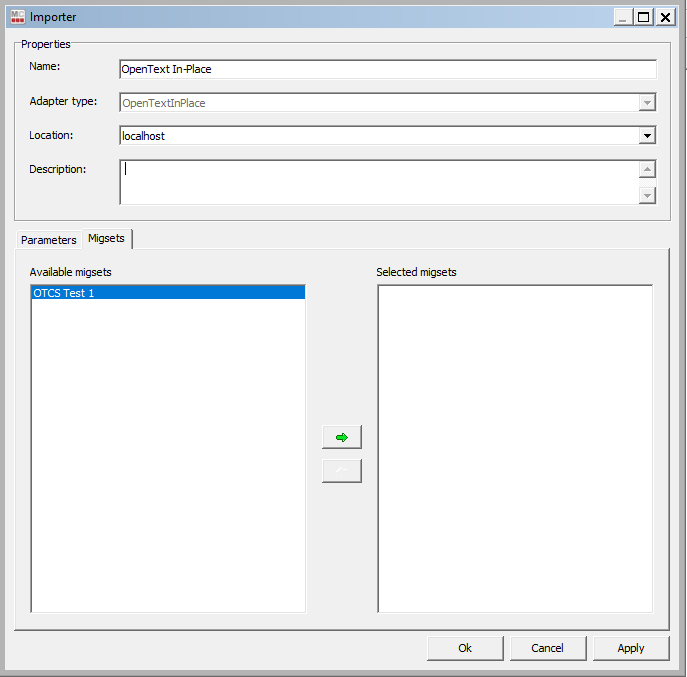
Task: Maximize the Importer window
Action: pyautogui.click(x=643, y=17)
